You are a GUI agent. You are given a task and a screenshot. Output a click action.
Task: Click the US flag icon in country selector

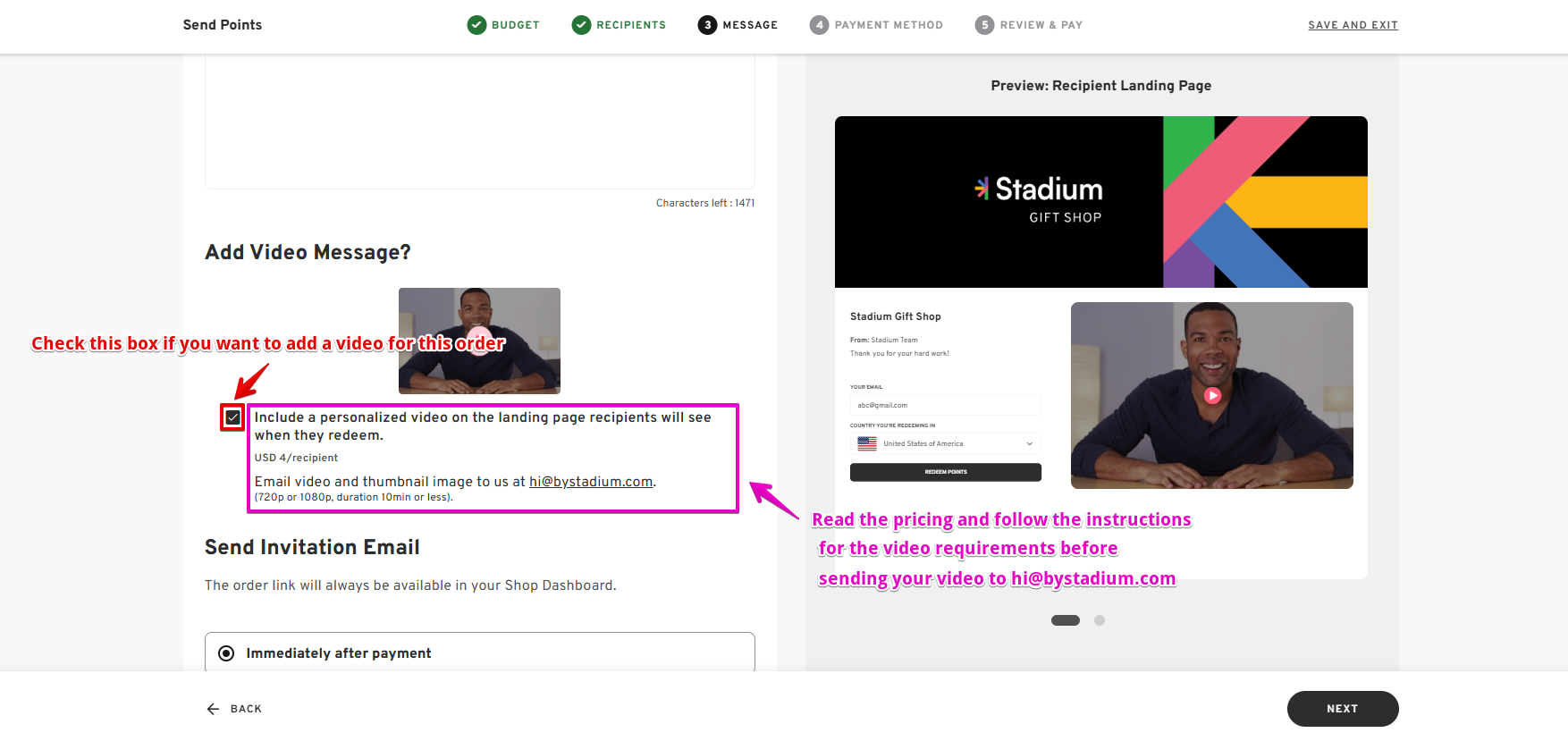click(x=867, y=443)
